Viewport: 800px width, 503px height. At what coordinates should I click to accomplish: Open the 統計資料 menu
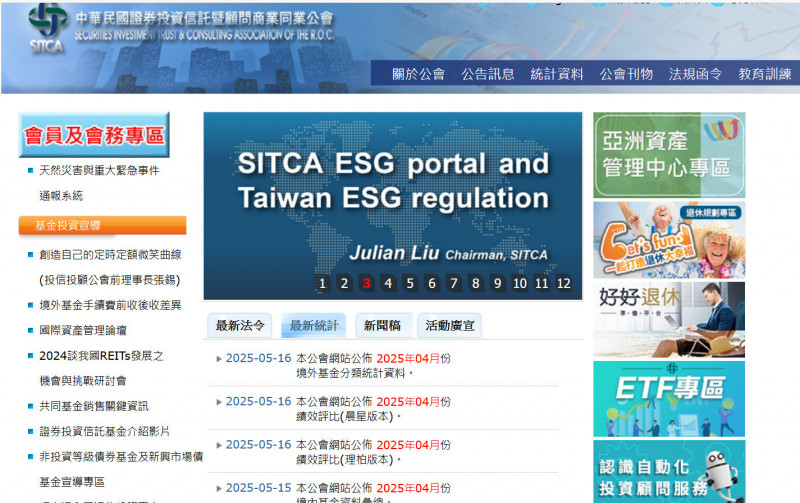click(x=557, y=74)
